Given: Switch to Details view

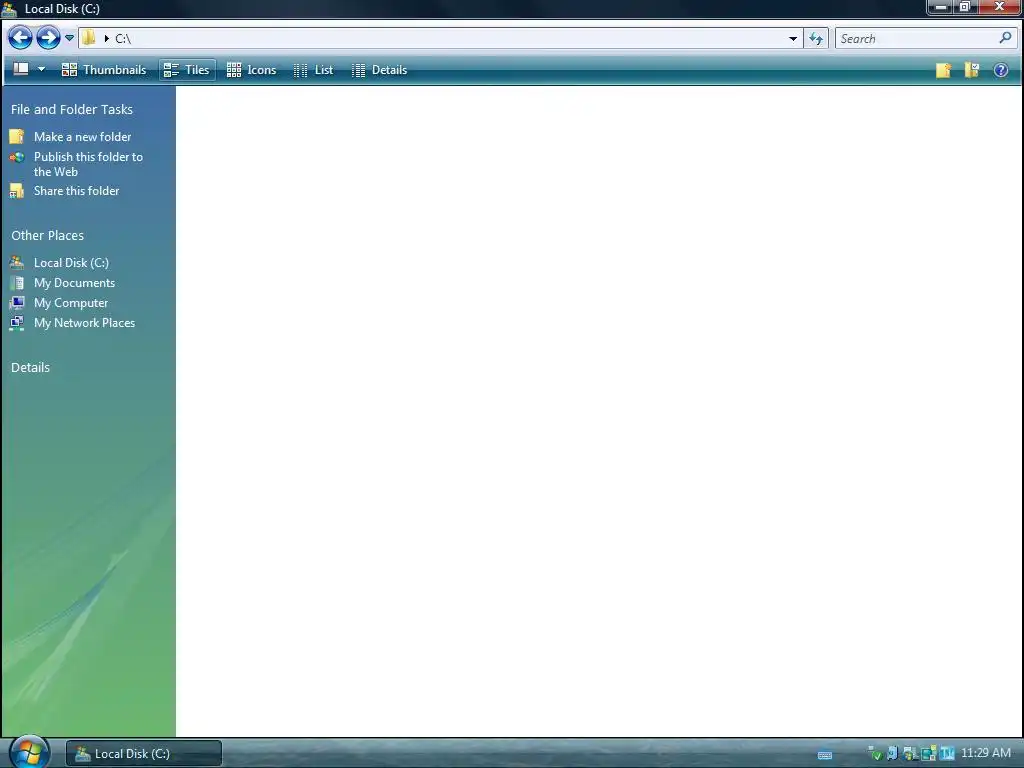Looking at the screenshot, I should click(x=379, y=70).
